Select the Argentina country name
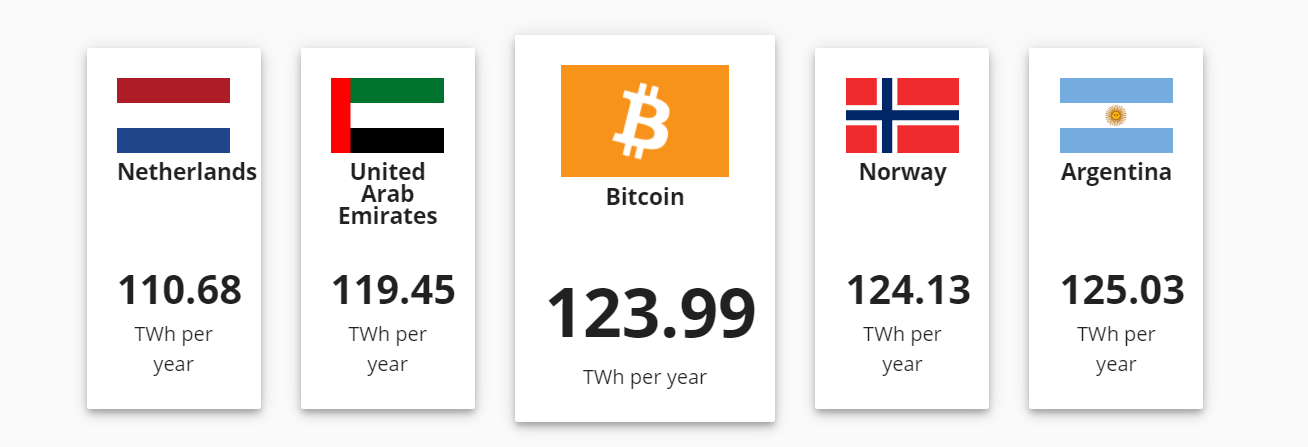 1116,172
